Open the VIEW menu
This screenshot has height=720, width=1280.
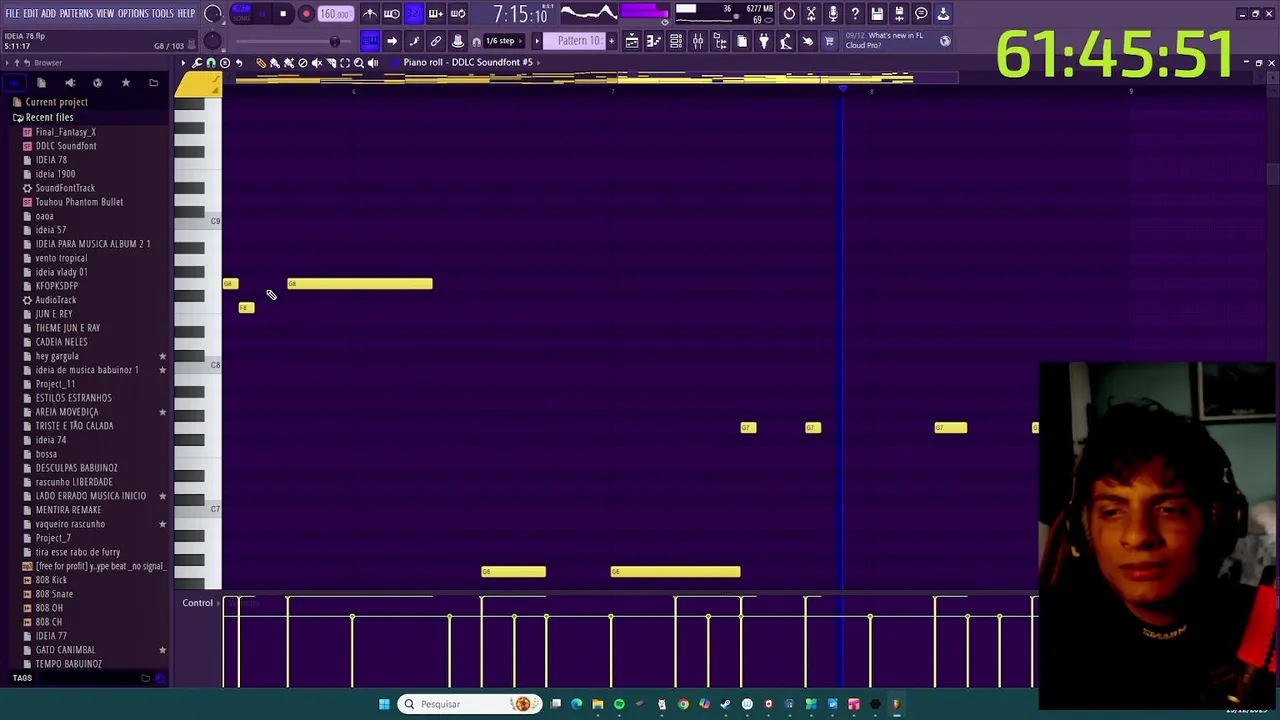click(x=105, y=14)
